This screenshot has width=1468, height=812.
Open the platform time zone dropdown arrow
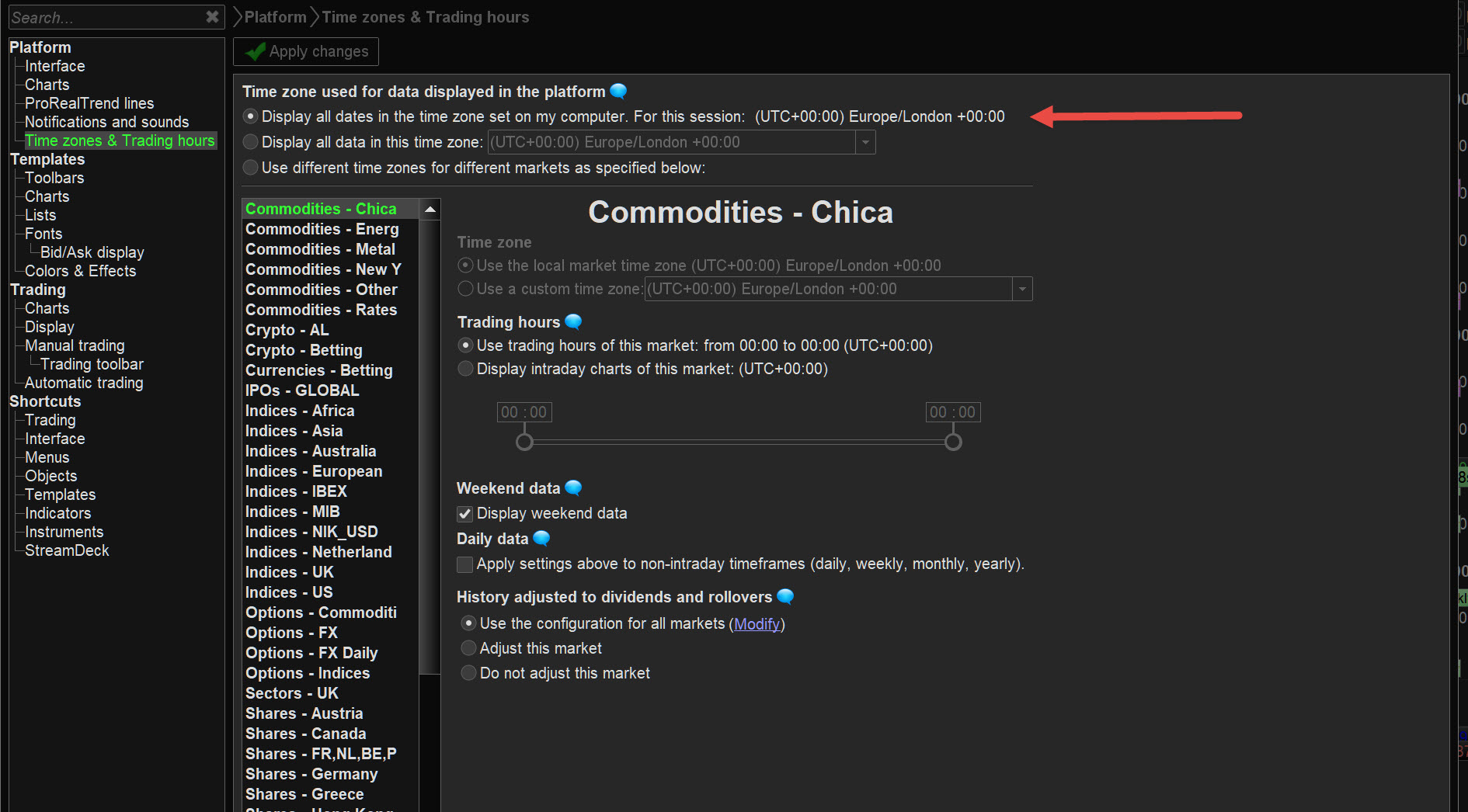click(x=865, y=143)
